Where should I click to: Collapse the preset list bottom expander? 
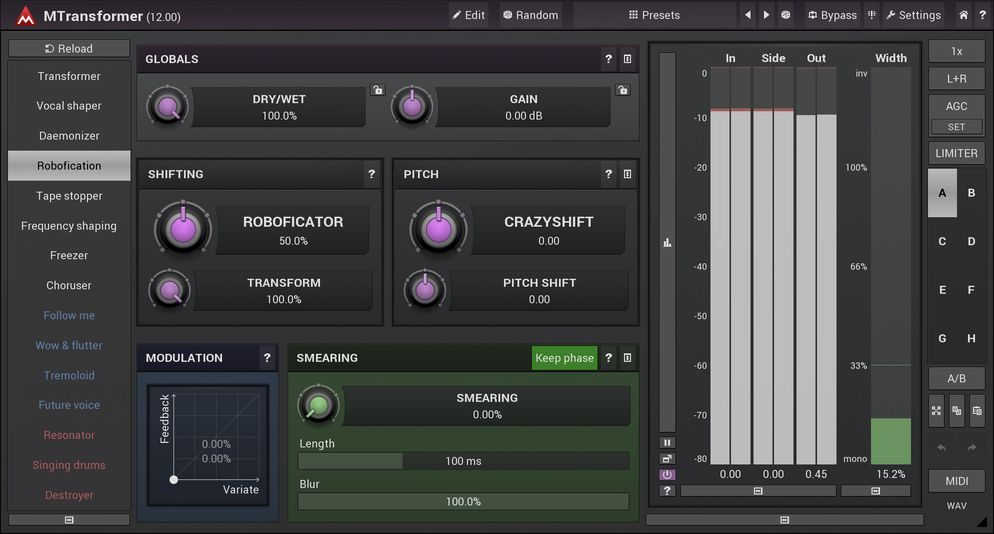(x=69, y=519)
